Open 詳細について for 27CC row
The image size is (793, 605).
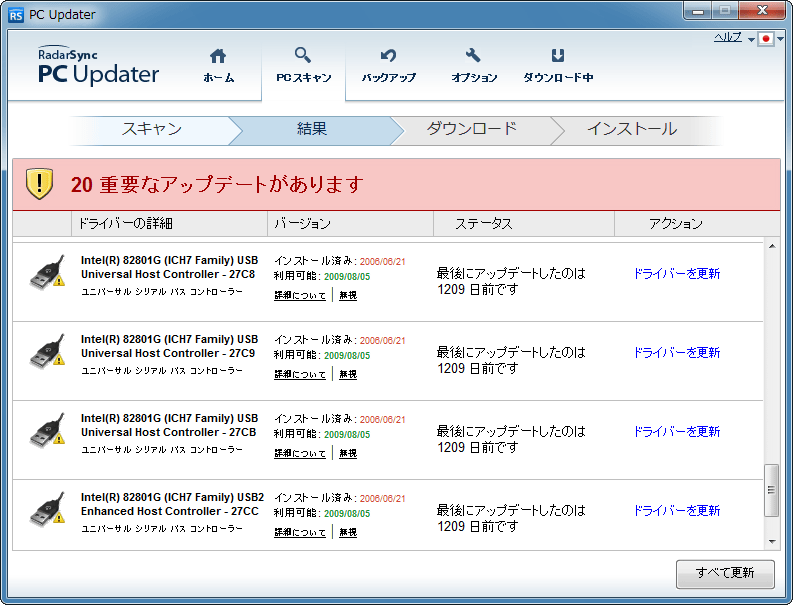pos(300,532)
